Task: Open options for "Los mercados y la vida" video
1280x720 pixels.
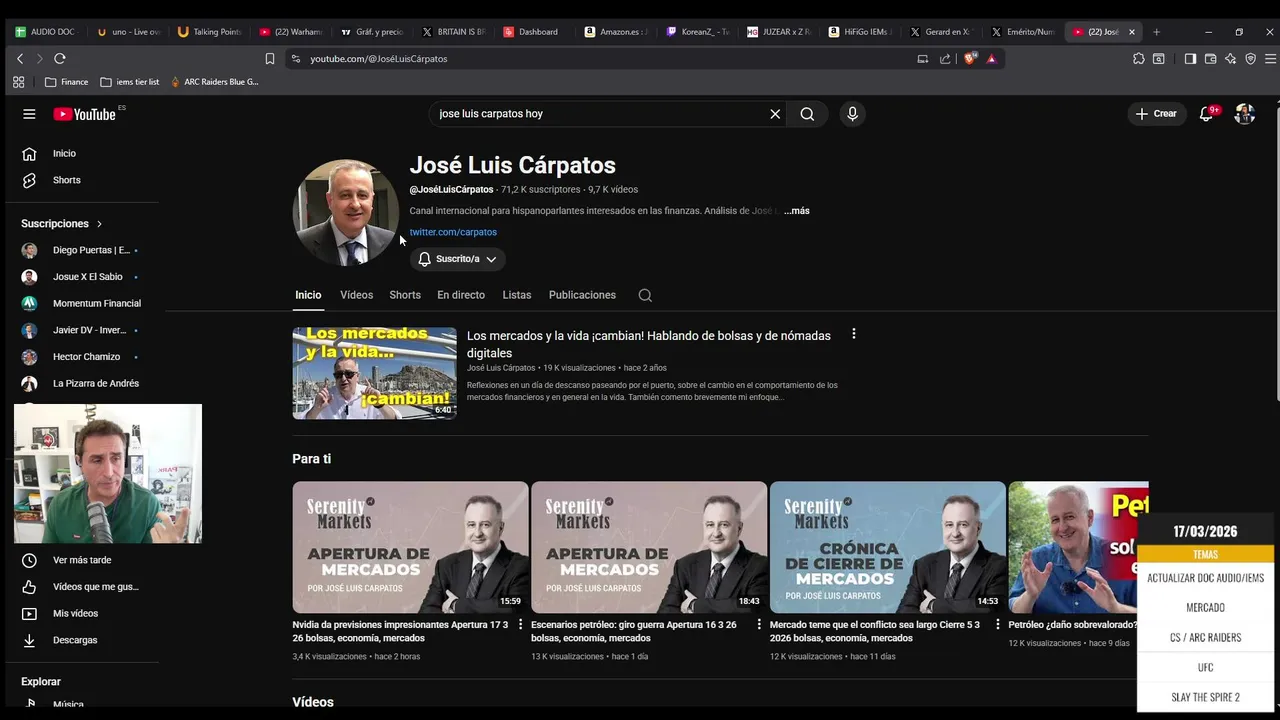Action: [x=853, y=334]
